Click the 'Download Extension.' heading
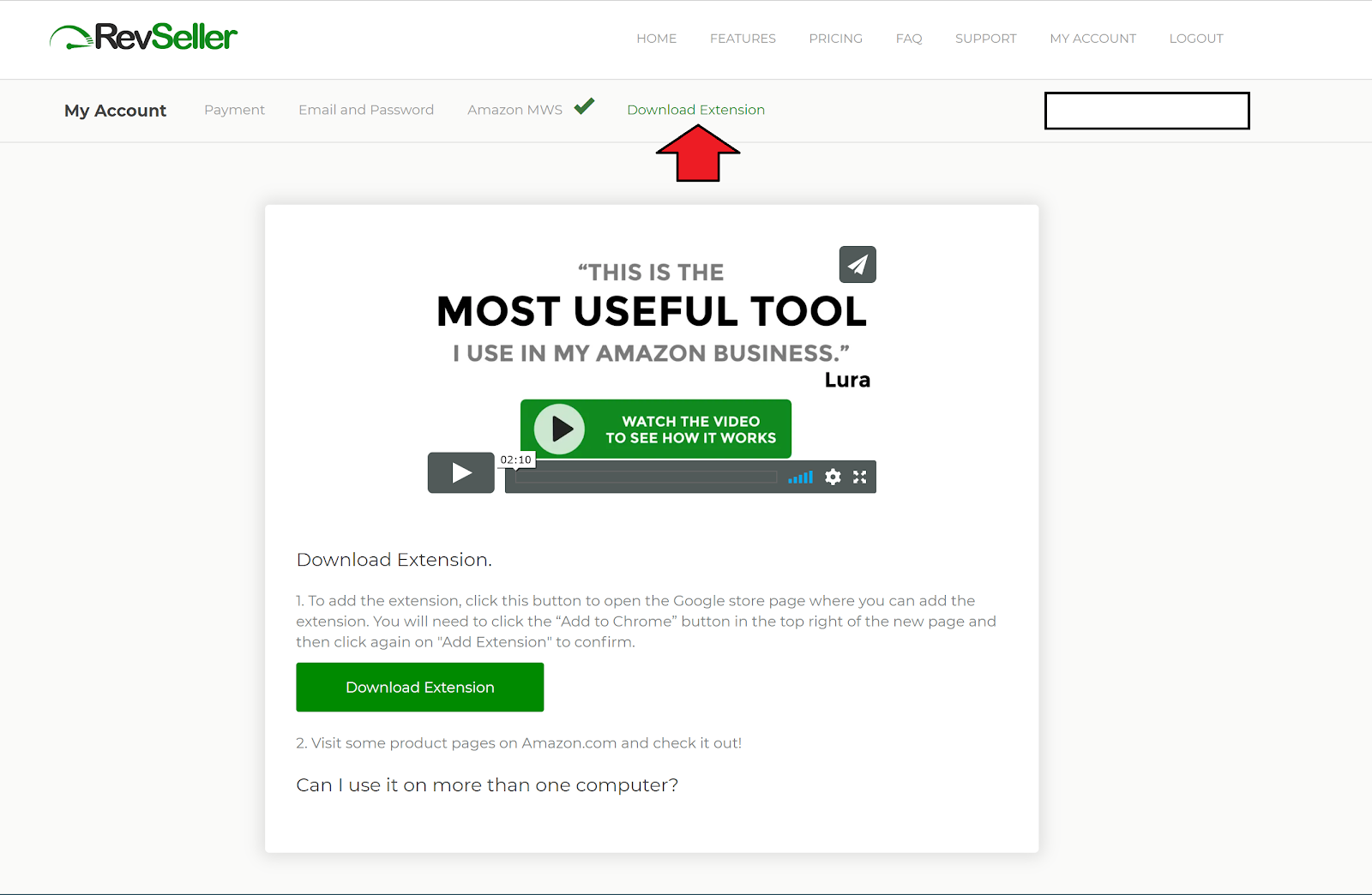1372x895 pixels. [x=394, y=560]
